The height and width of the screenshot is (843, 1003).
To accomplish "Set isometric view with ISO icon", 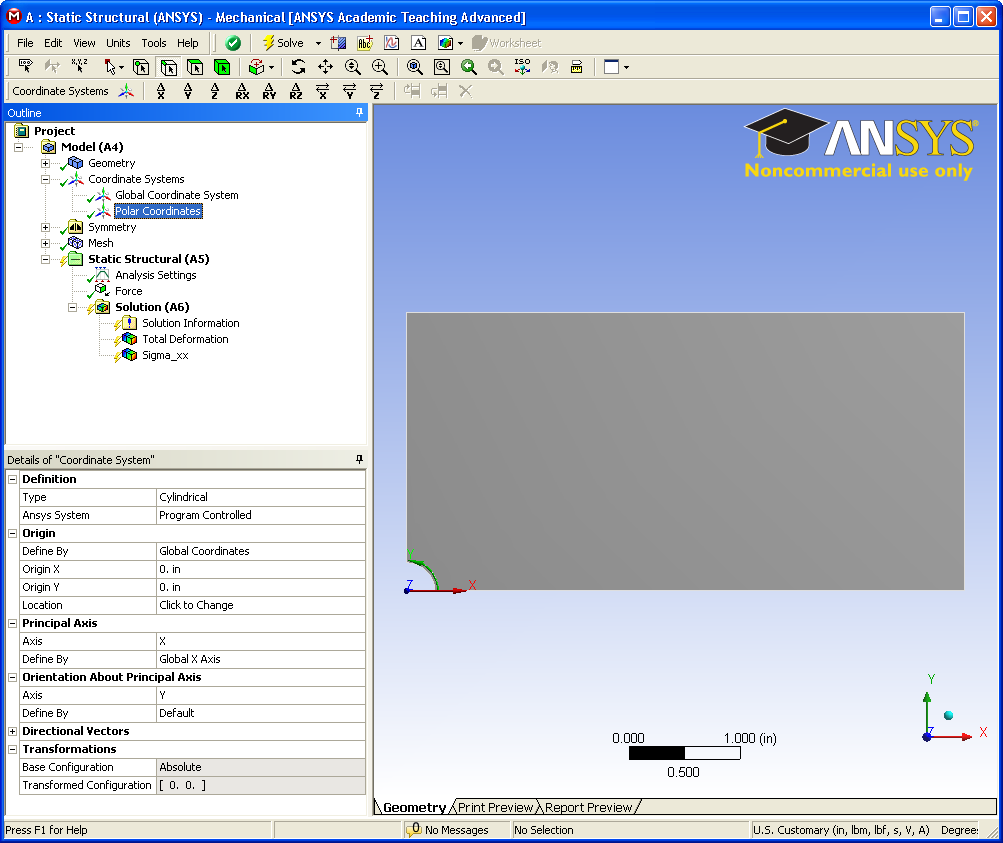I will click(x=523, y=67).
